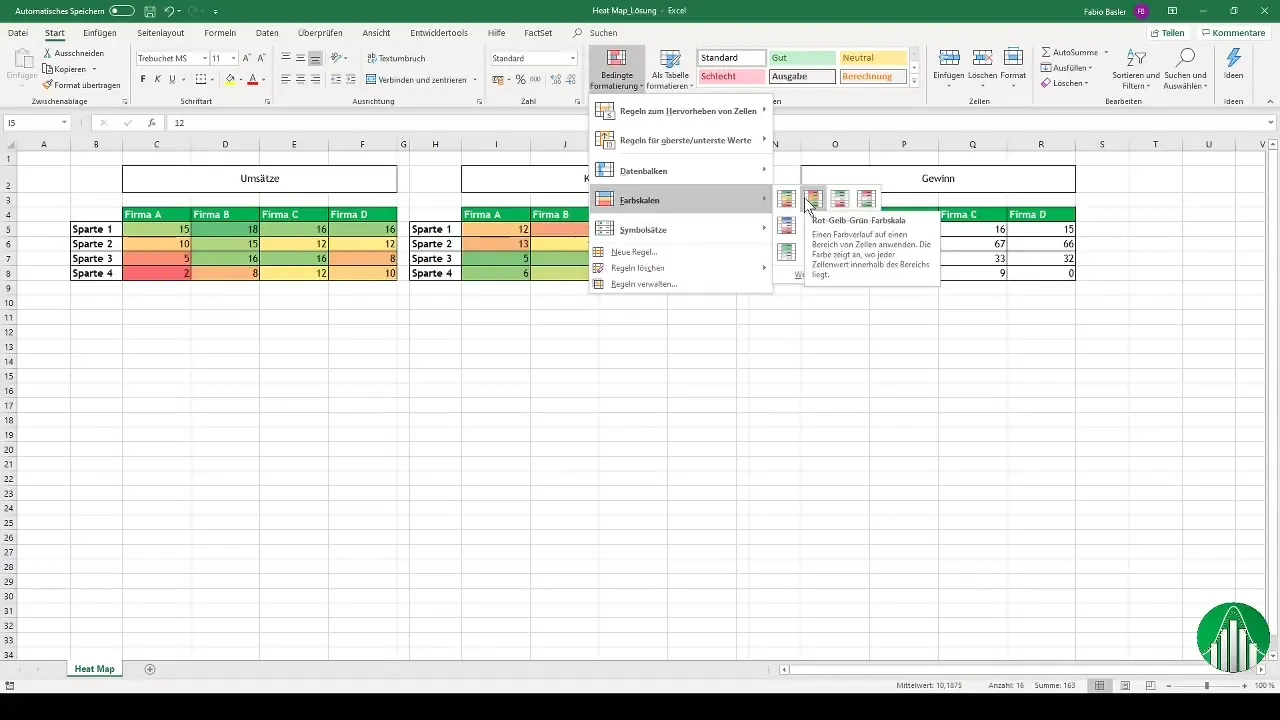The height and width of the screenshot is (720, 1280).
Task: Apply the Grün-Gelb-Rot color scale
Action: [787, 199]
